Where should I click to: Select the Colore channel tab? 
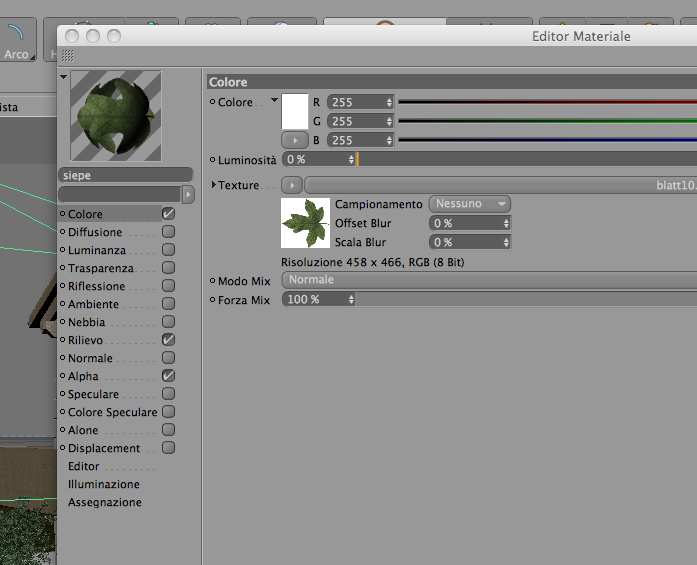point(85,214)
